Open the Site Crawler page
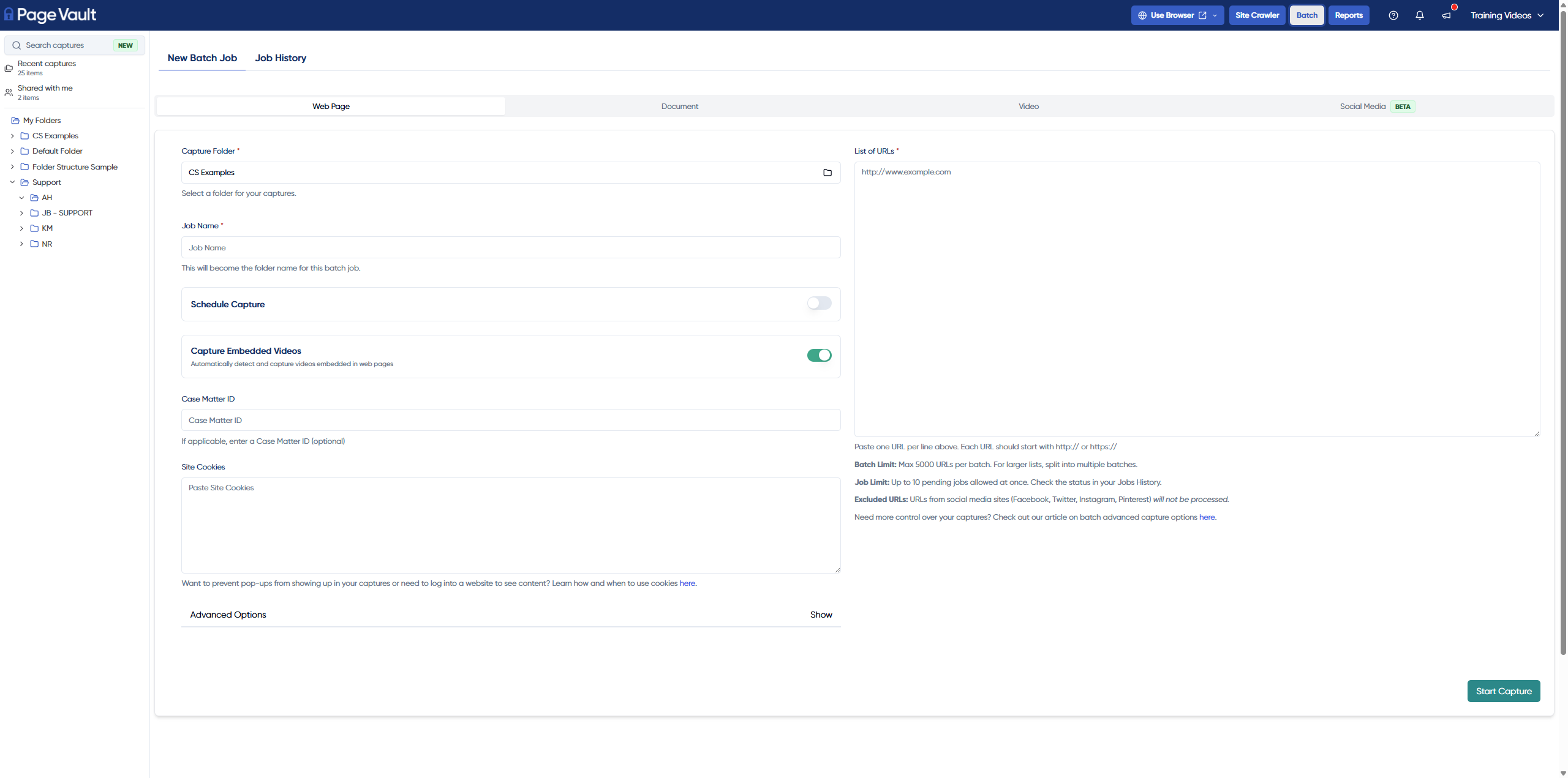 tap(1257, 15)
